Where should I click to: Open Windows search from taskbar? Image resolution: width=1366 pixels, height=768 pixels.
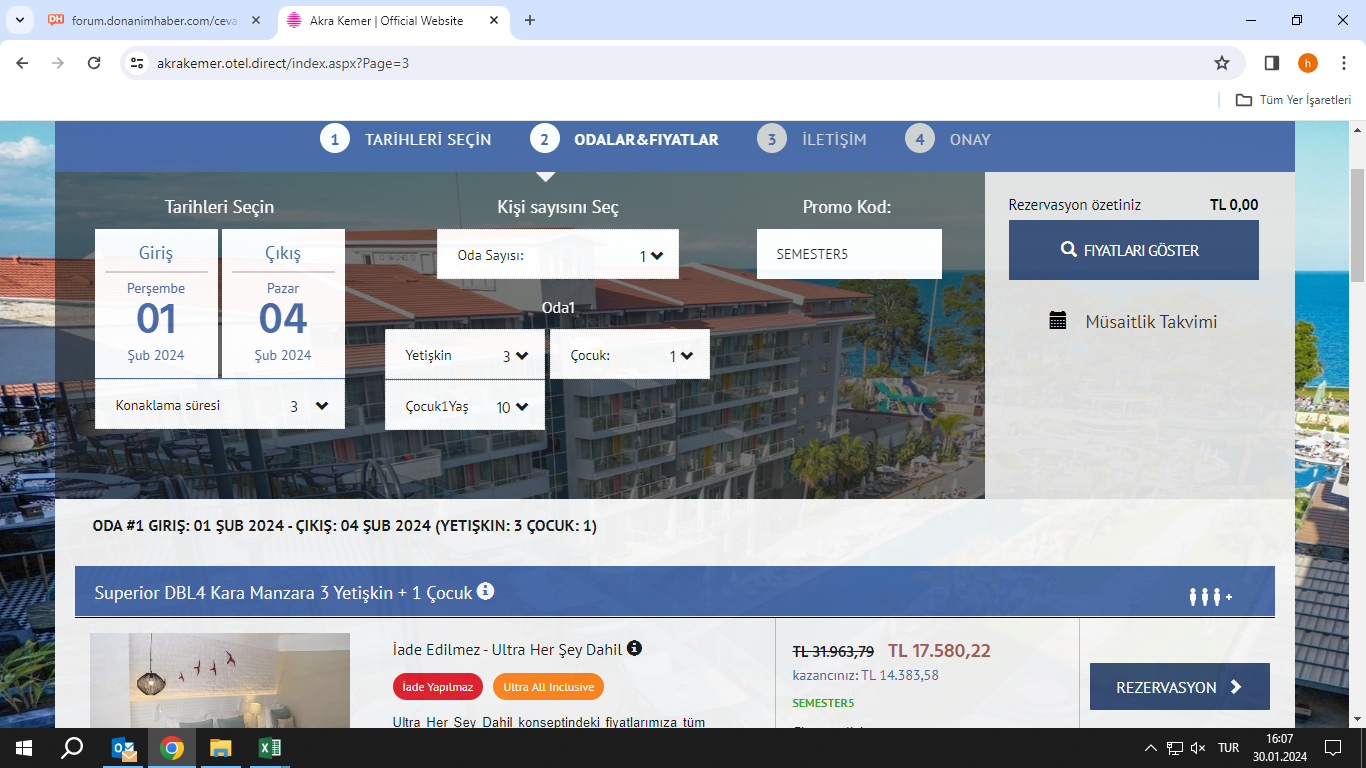pyautogui.click(x=72, y=748)
